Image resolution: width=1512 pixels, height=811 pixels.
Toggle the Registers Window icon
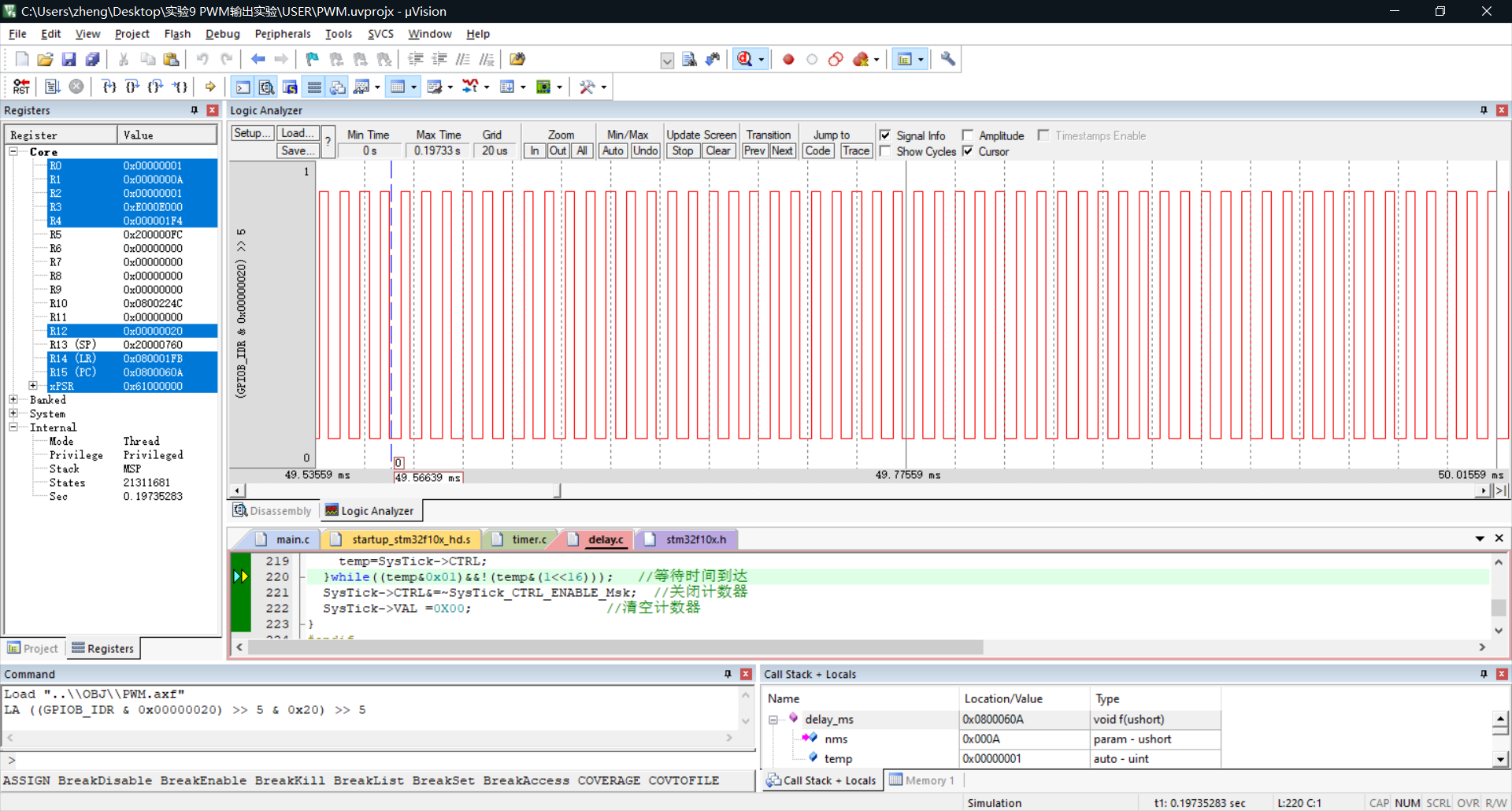pos(314,87)
